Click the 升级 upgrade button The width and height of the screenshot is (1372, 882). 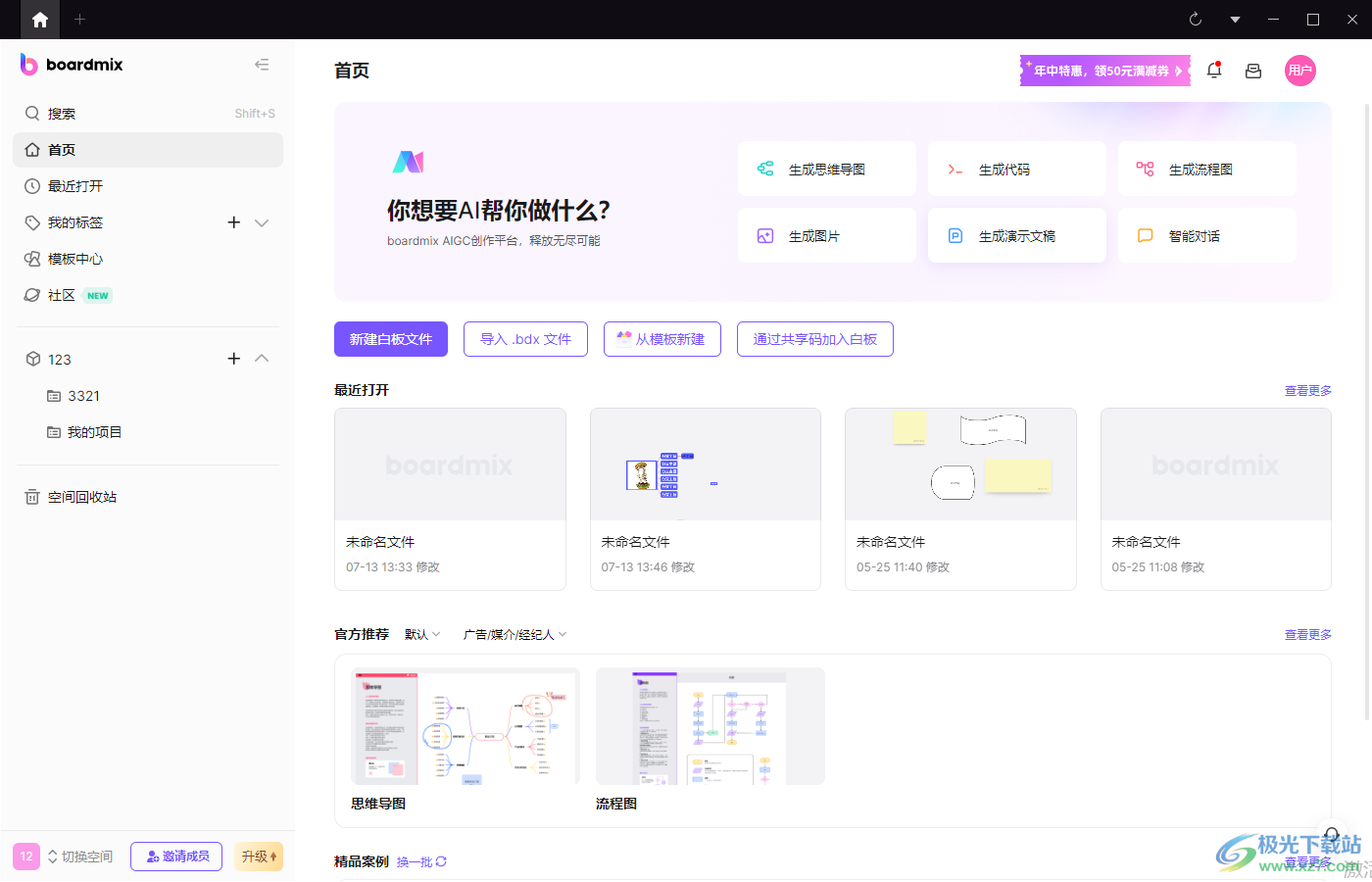[259, 857]
